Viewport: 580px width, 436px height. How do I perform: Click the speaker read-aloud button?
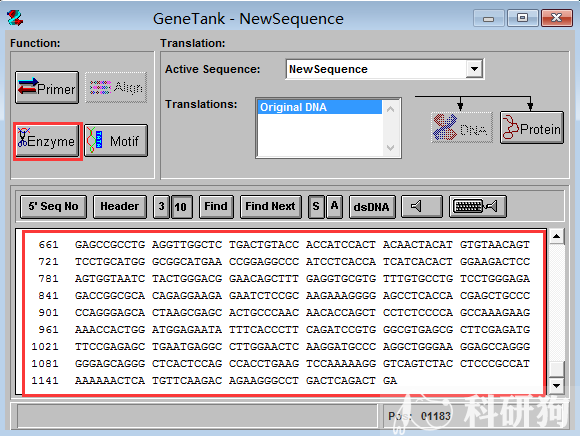(x=422, y=206)
